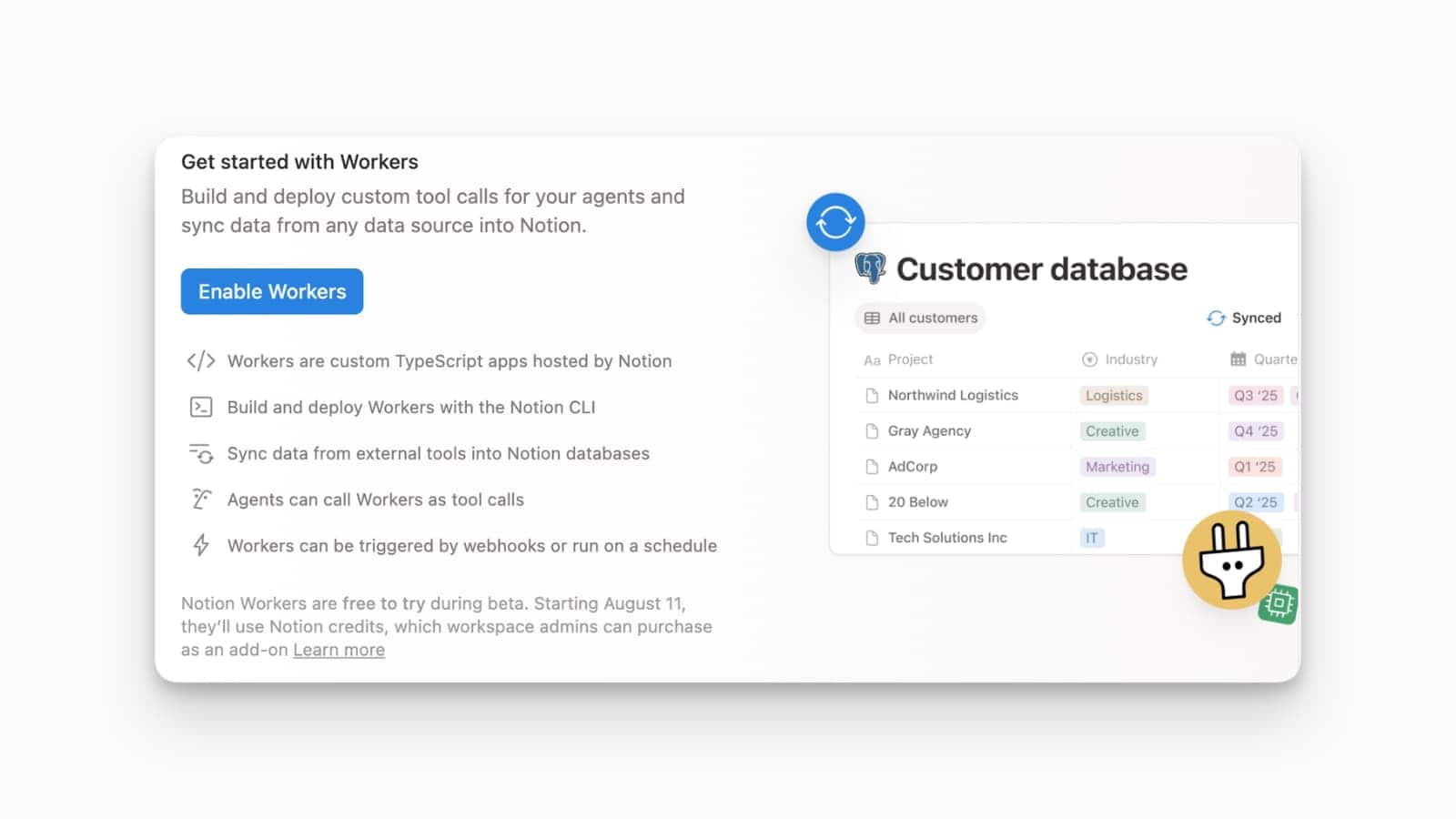The width and height of the screenshot is (1456, 819).
Task: Click the Quarter calendar icon
Action: click(1239, 359)
